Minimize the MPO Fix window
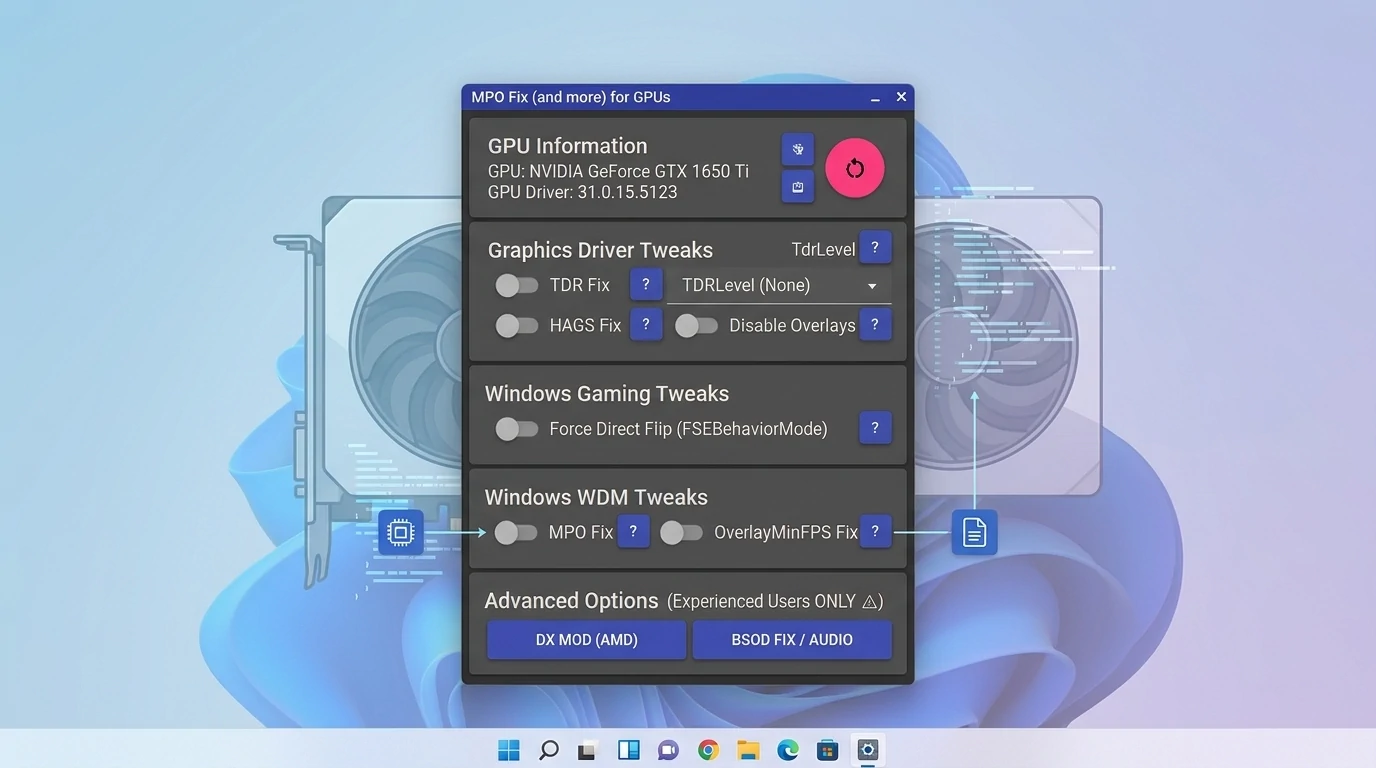 coord(875,98)
